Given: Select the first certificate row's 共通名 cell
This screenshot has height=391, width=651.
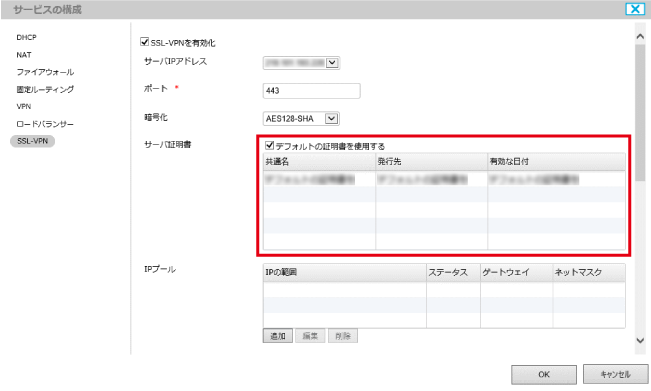Looking at the screenshot, I should (x=319, y=179).
